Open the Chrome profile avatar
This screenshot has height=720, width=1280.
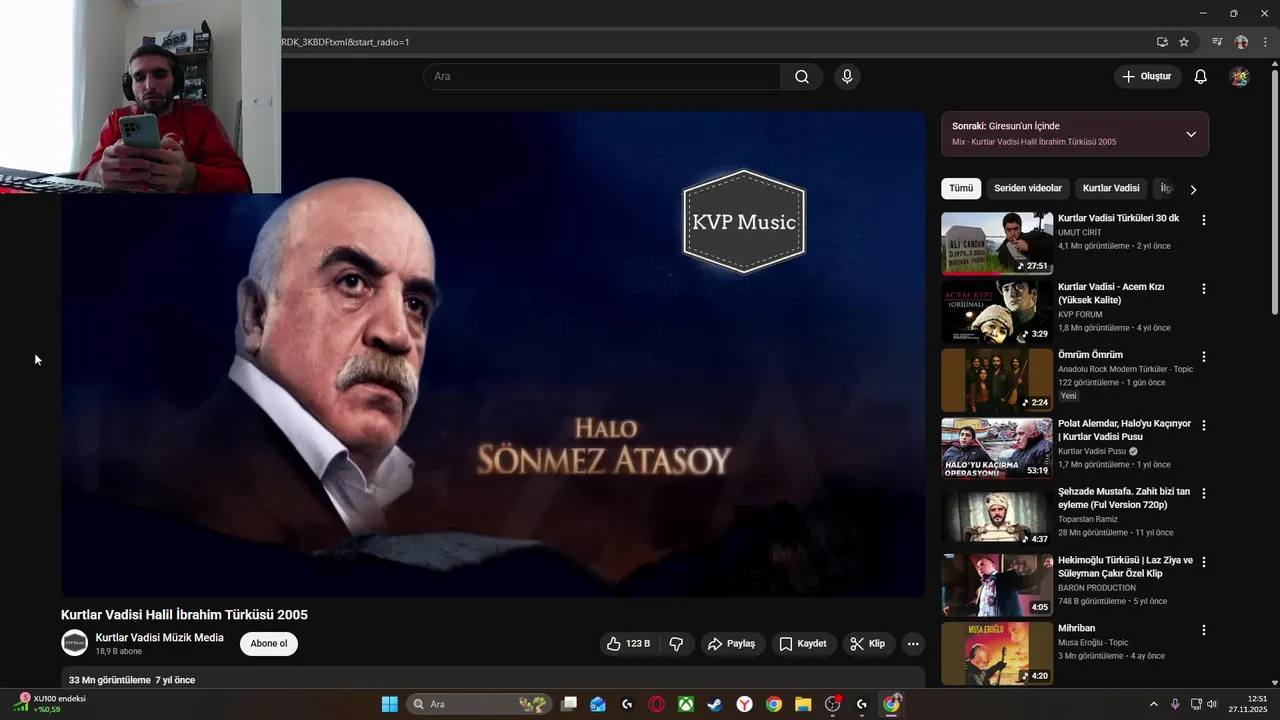1241,42
